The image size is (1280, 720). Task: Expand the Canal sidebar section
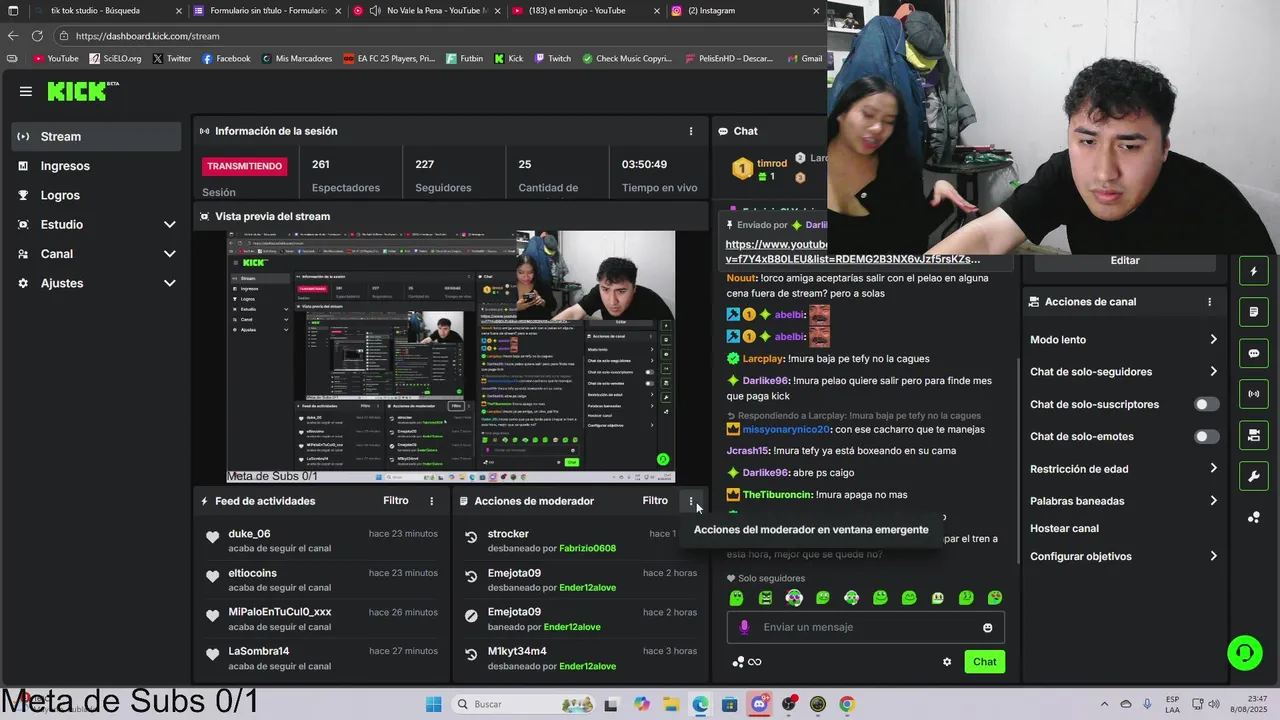(97, 254)
